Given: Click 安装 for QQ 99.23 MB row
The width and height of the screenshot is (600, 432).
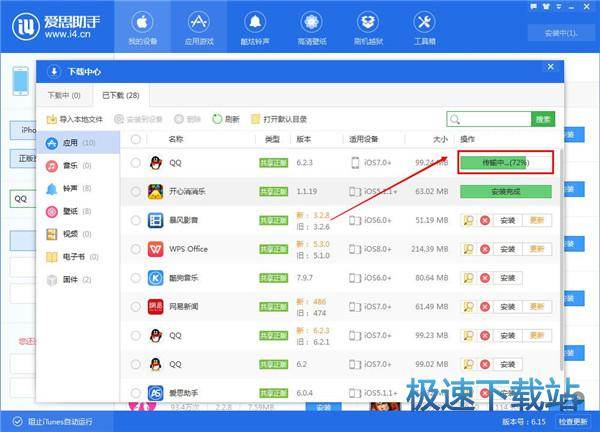Looking at the screenshot, I should [507, 336].
